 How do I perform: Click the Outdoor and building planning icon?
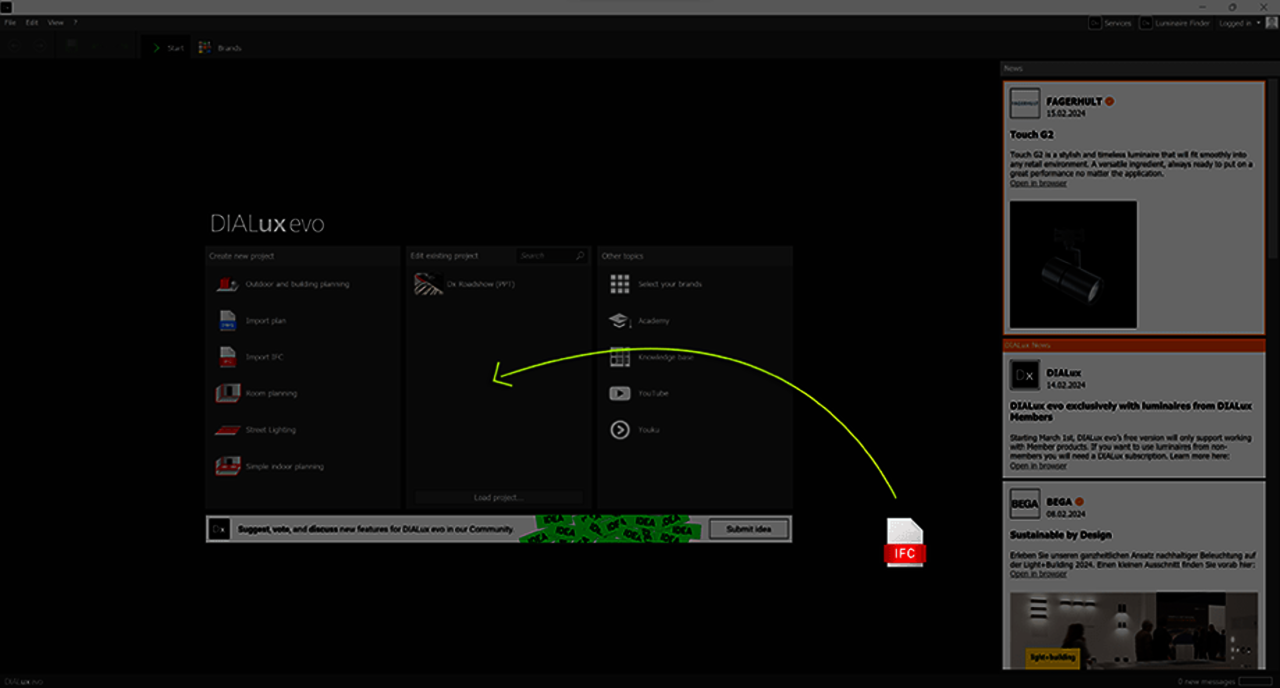pos(227,285)
